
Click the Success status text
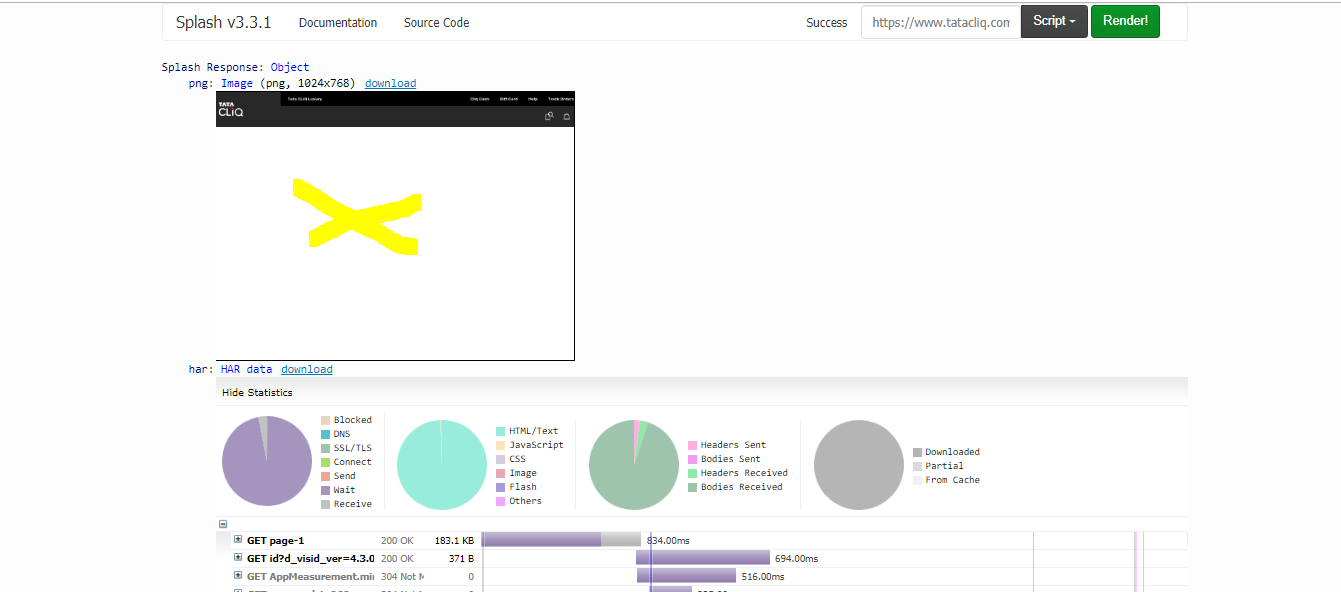coord(826,22)
